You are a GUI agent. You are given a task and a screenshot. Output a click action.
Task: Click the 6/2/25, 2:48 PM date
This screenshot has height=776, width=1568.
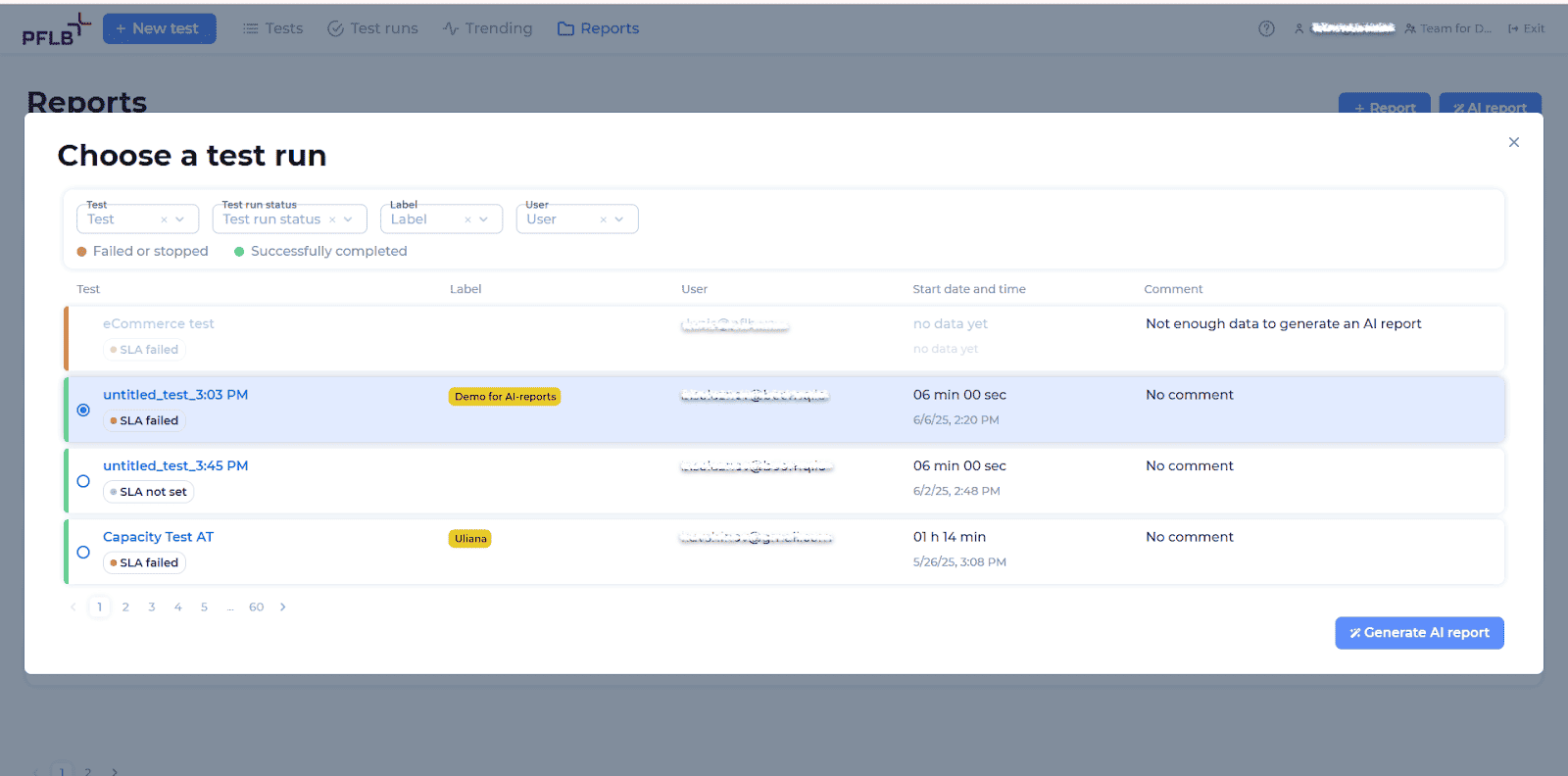click(956, 491)
